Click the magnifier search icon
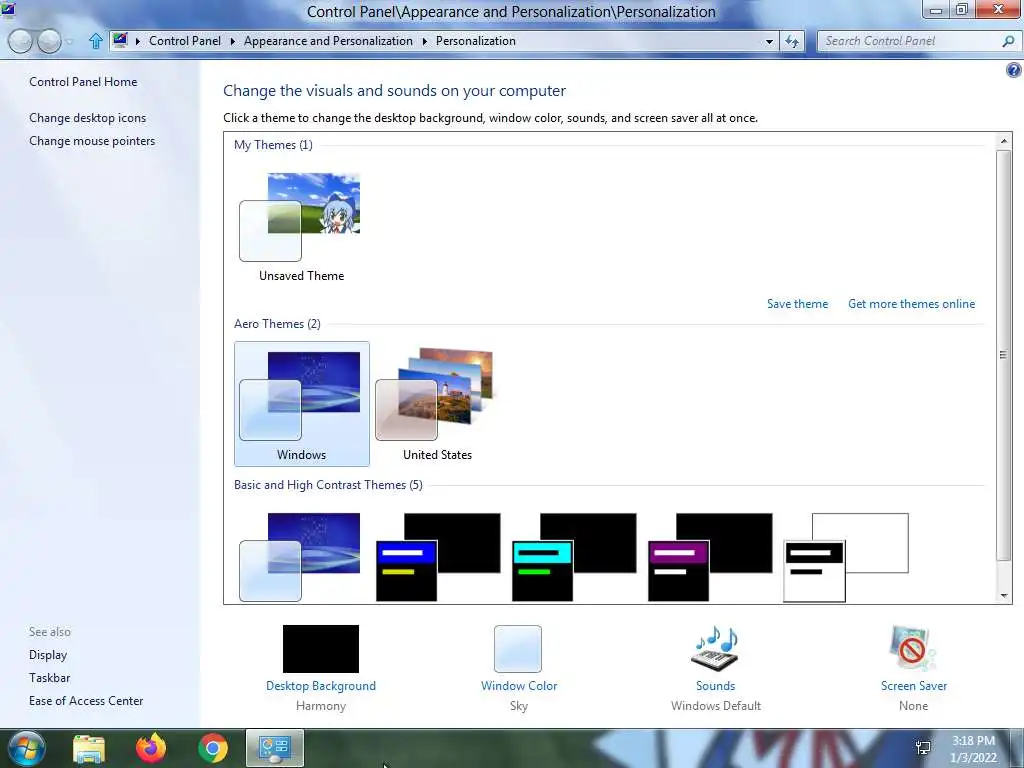 tap(1008, 41)
